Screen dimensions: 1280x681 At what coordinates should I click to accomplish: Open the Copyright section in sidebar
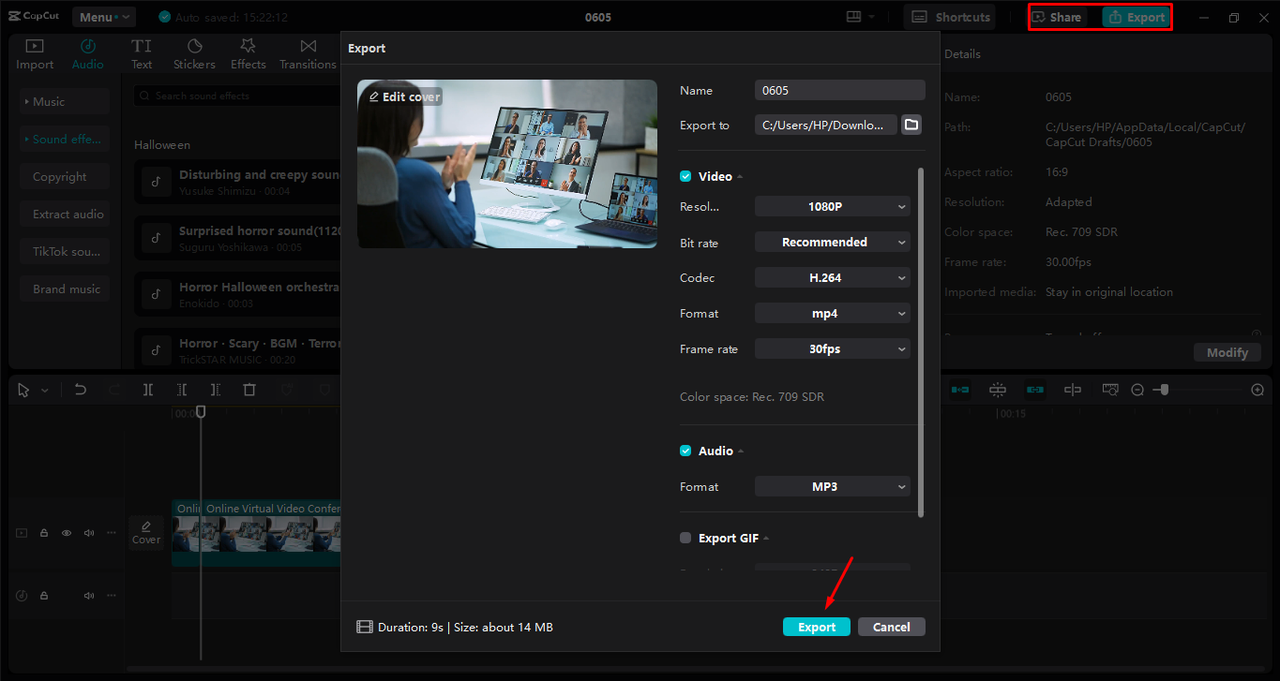64,177
